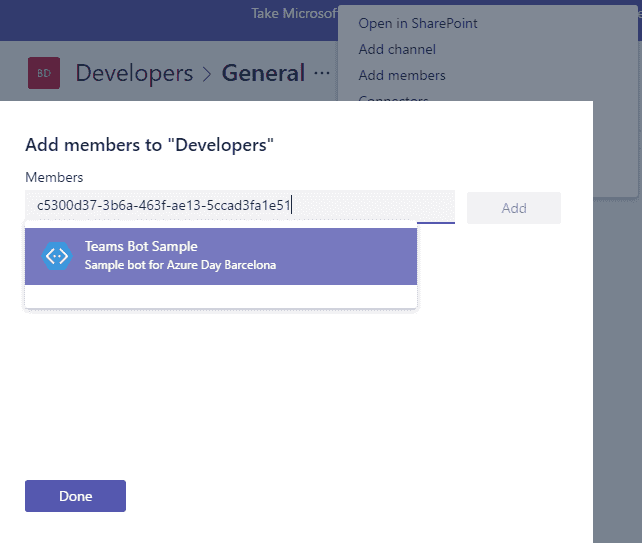Select Add members in the context menu
This screenshot has height=543, width=642.
[x=402, y=75]
